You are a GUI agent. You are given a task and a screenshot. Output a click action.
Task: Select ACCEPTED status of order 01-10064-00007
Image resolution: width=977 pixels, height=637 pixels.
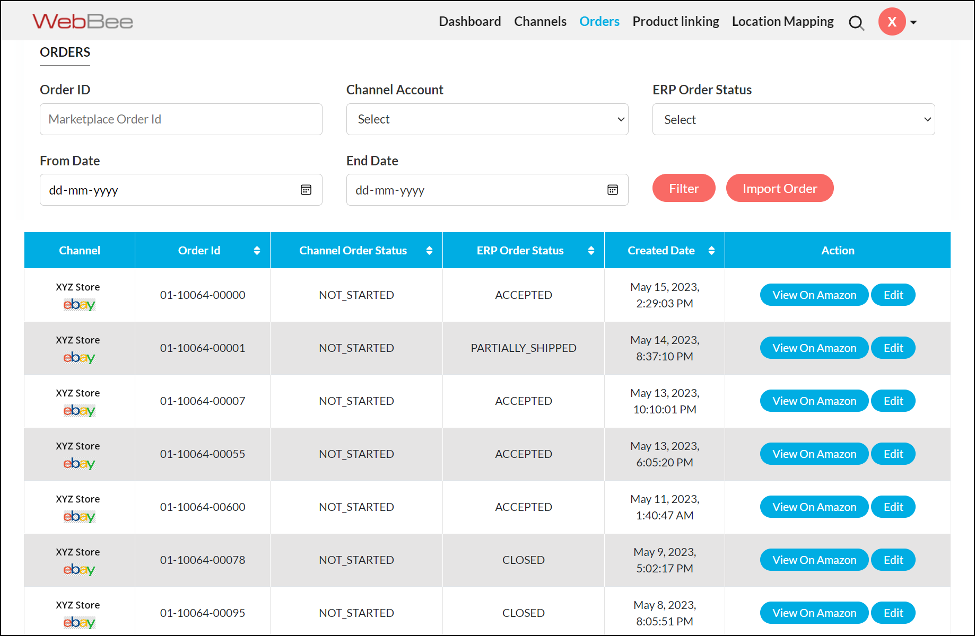pyautogui.click(x=523, y=401)
